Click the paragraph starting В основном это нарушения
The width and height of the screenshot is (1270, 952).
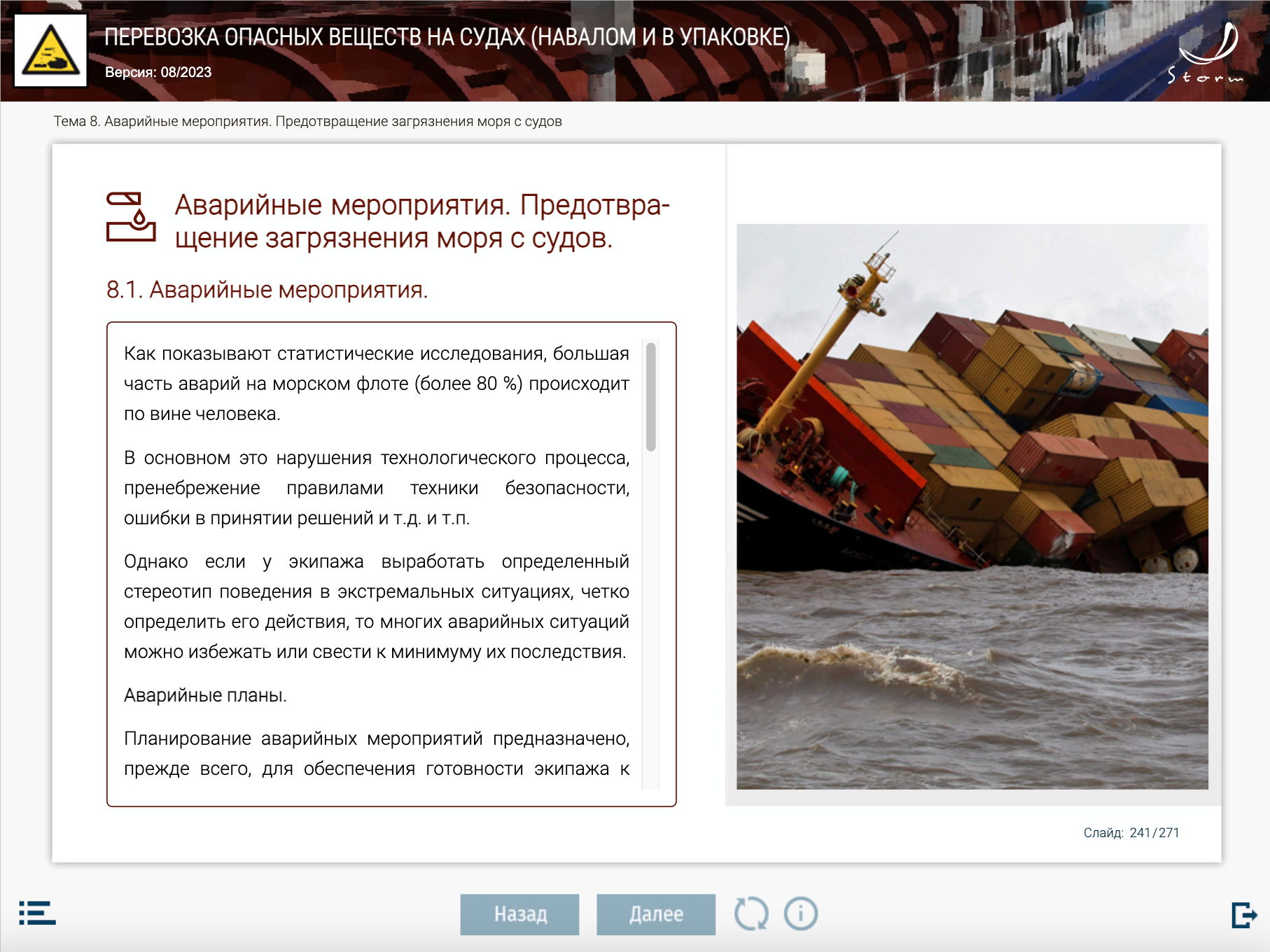pos(377,488)
